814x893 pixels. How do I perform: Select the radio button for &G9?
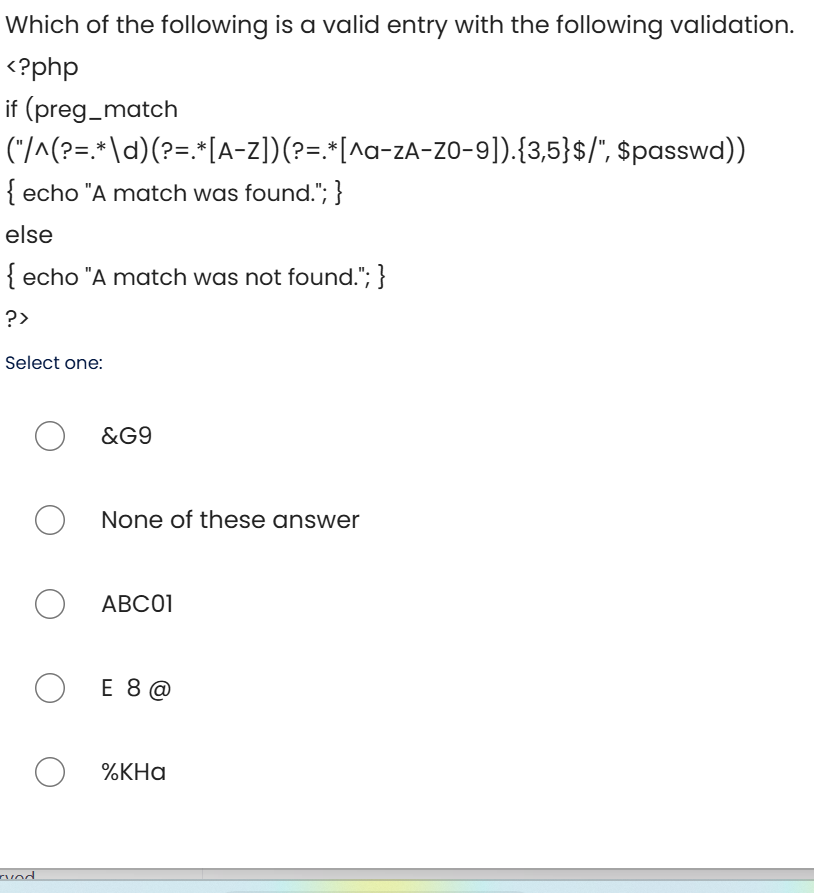[x=50, y=435]
